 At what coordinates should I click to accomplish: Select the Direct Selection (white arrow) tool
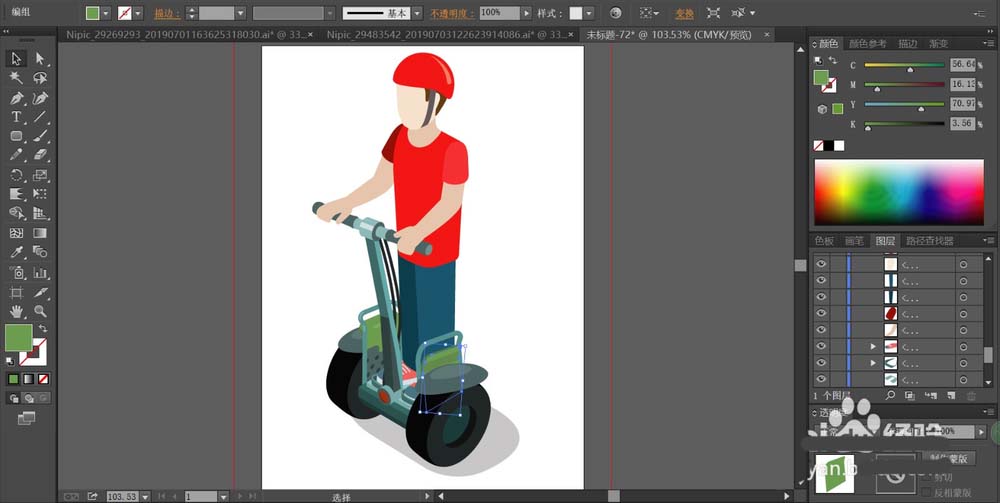40,59
